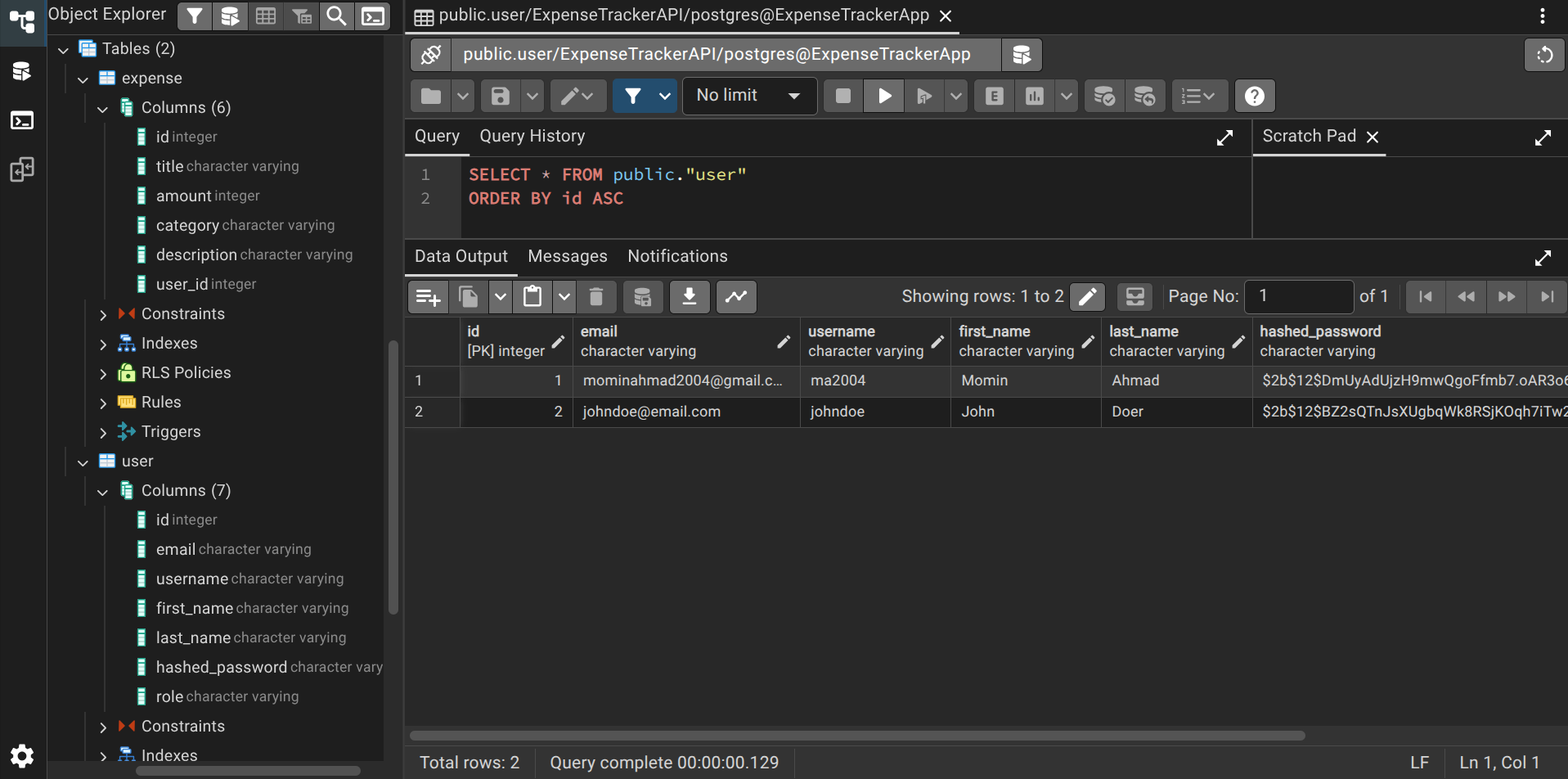Open the Help question mark icon
The width and height of the screenshot is (1568, 779).
coord(1255,96)
